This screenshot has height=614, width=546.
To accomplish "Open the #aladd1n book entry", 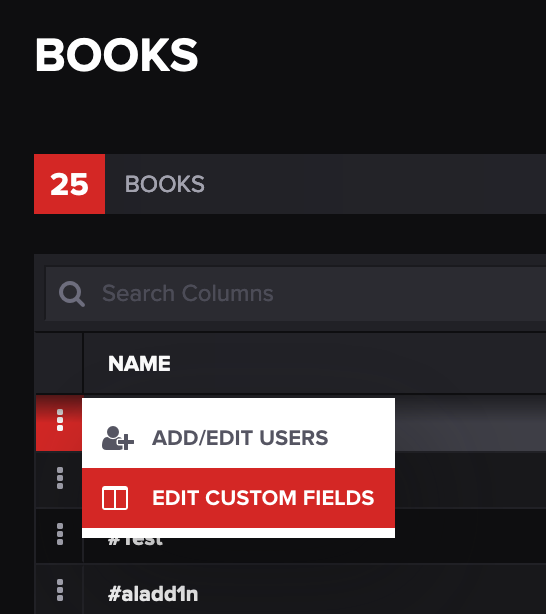I will point(153,594).
